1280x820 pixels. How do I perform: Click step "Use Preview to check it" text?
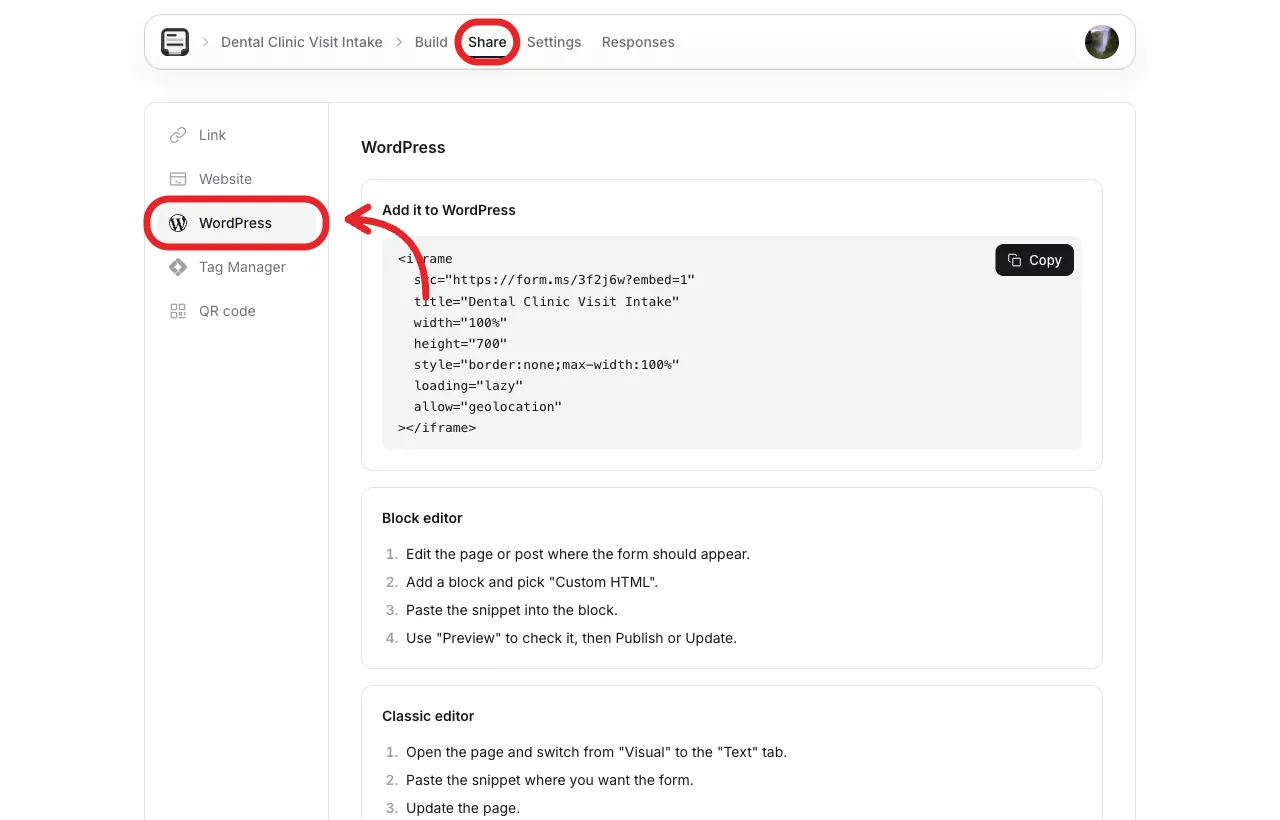(571, 638)
